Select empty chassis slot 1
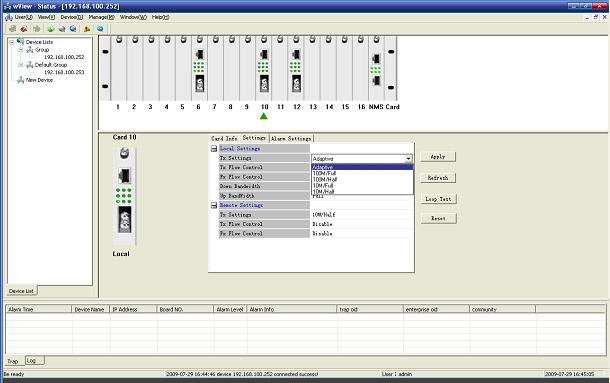 click(118, 68)
